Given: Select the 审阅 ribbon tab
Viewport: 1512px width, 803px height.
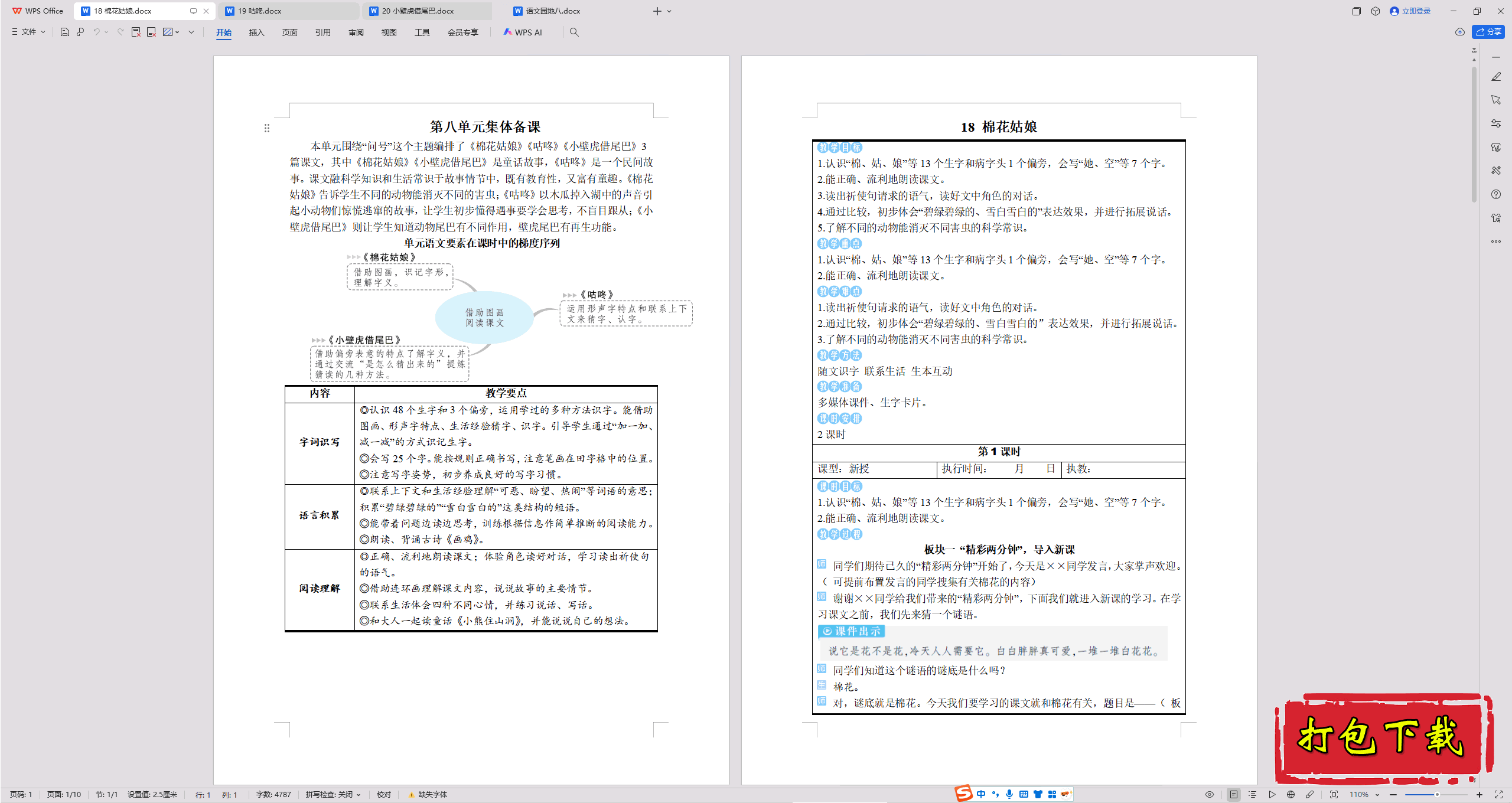Looking at the screenshot, I should point(356,32).
